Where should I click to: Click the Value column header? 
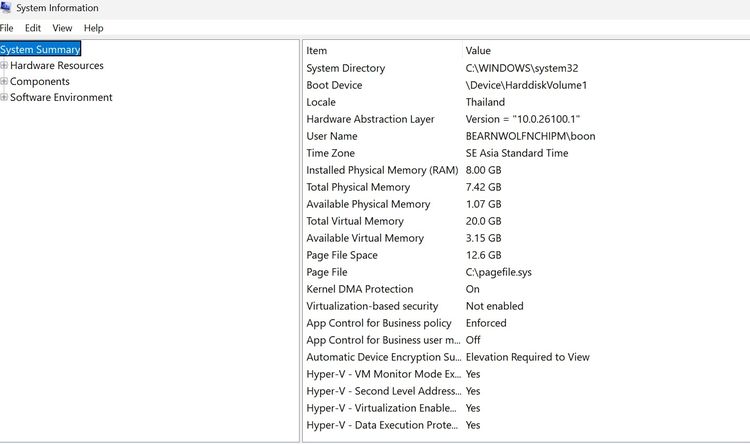(478, 51)
